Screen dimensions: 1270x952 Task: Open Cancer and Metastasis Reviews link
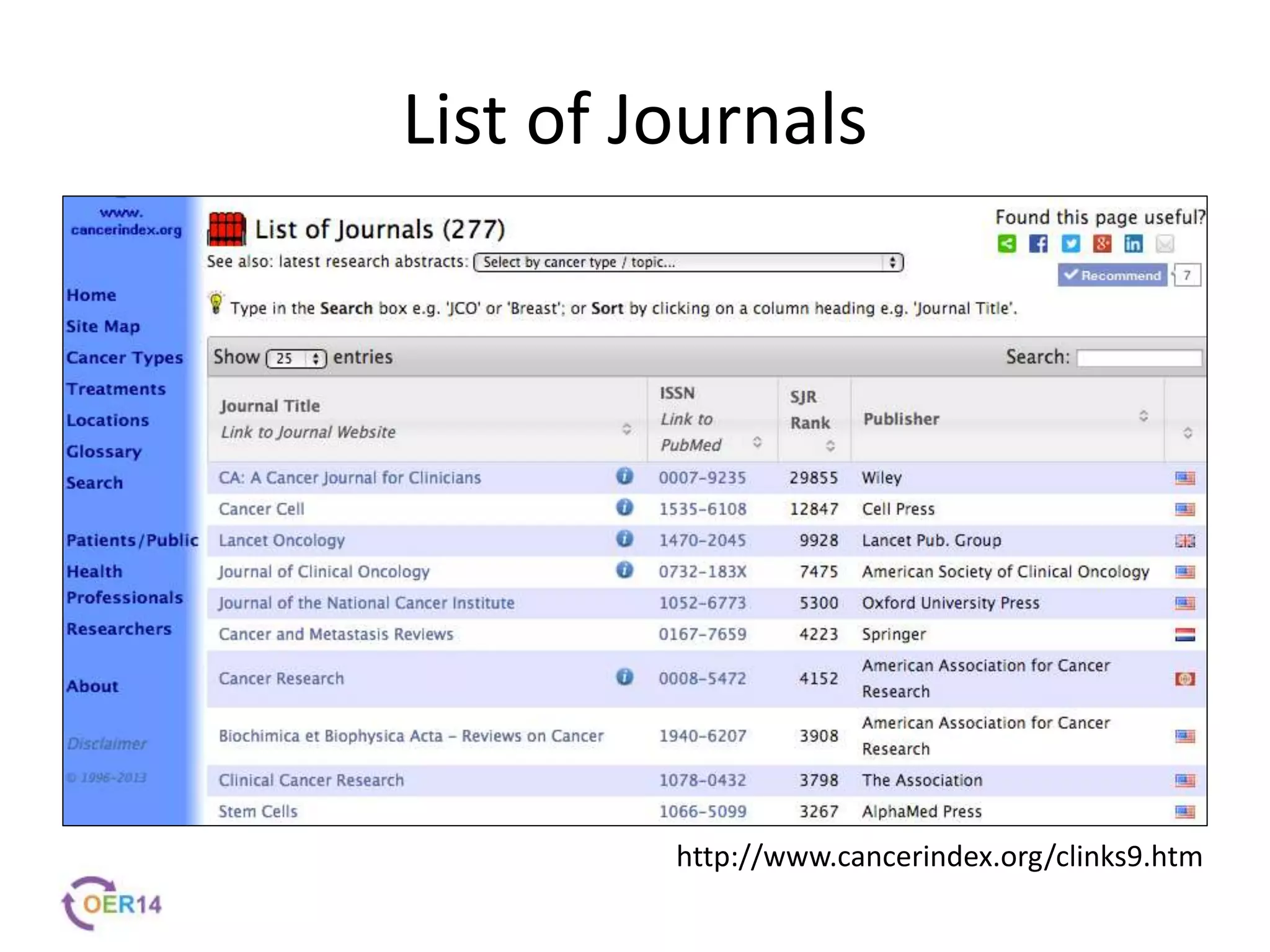tap(336, 635)
